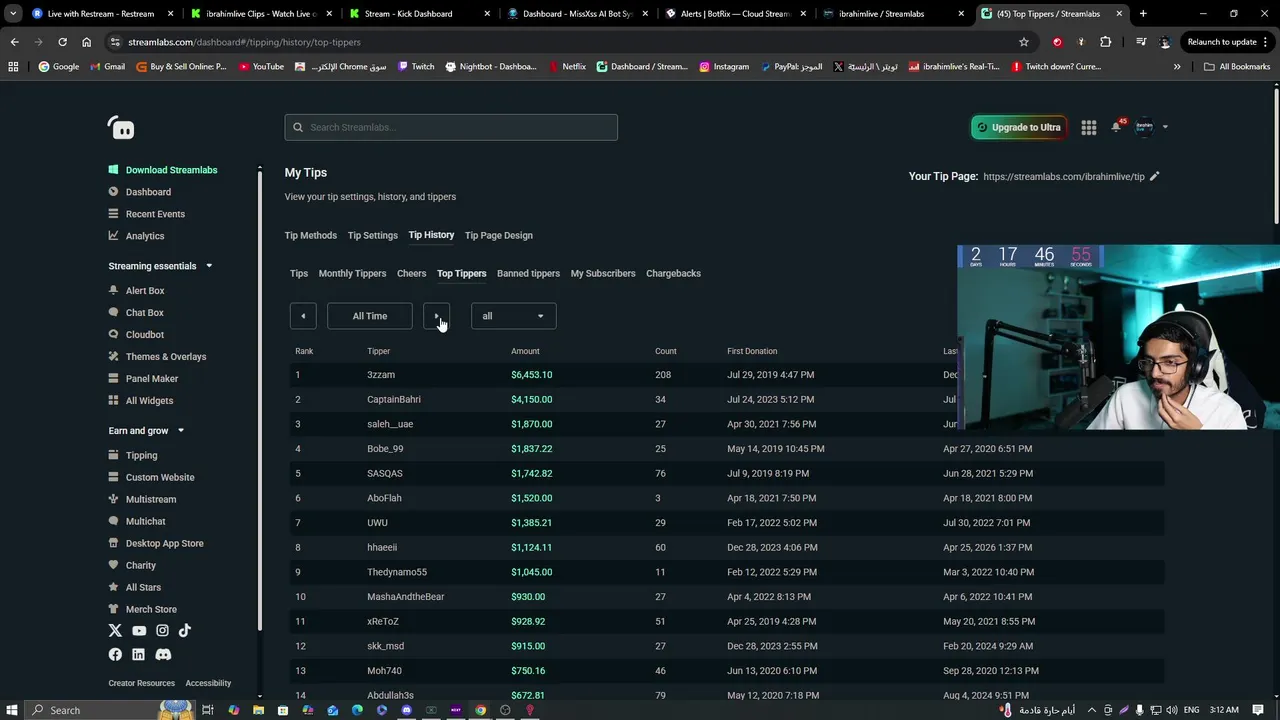Screen dimensions: 1280x720
Task: Collapse the Streaming essentials section
Action: pyautogui.click(x=209, y=266)
